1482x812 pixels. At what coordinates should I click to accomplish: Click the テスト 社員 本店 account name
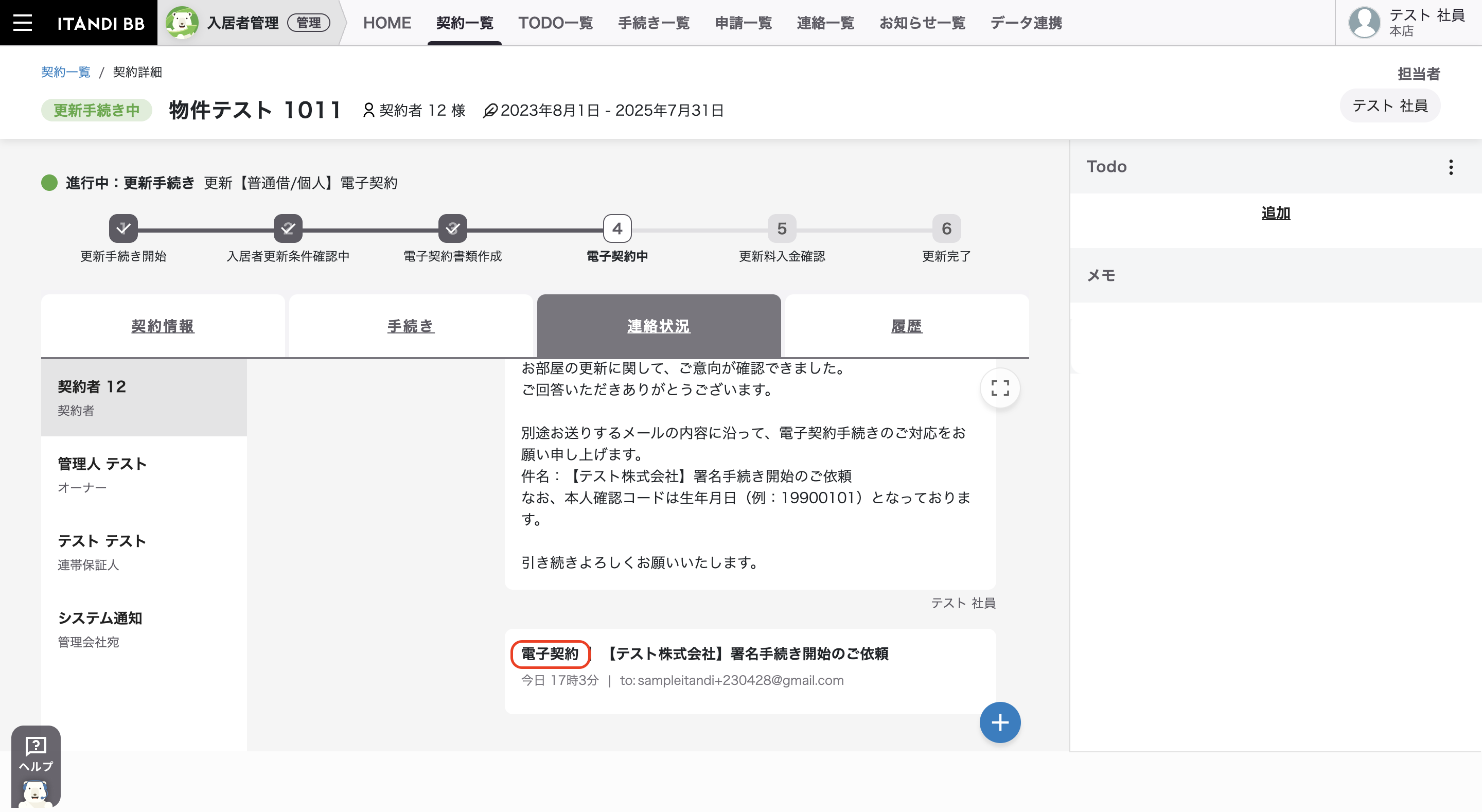point(1427,23)
